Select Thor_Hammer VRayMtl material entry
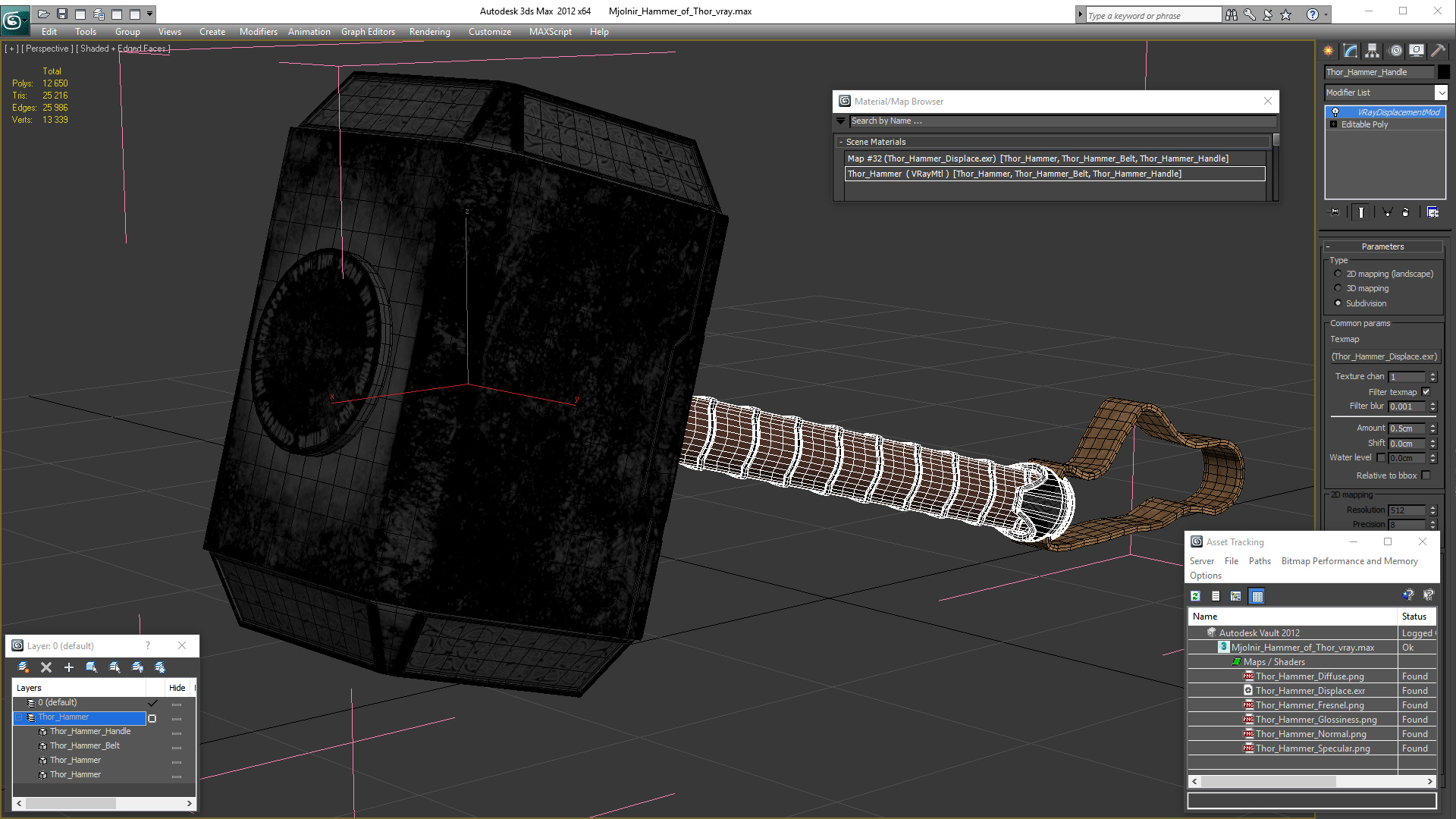Screen dimensions: 1456x819 (x=1055, y=174)
